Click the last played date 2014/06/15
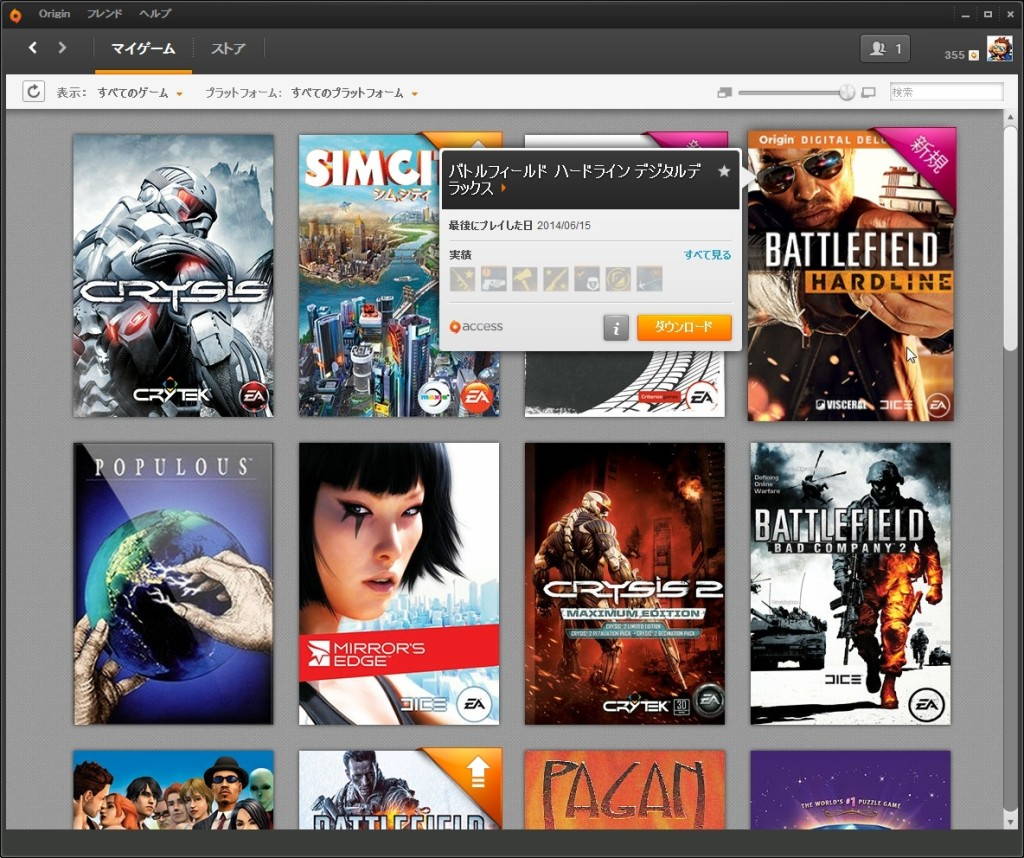 point(564,225)
